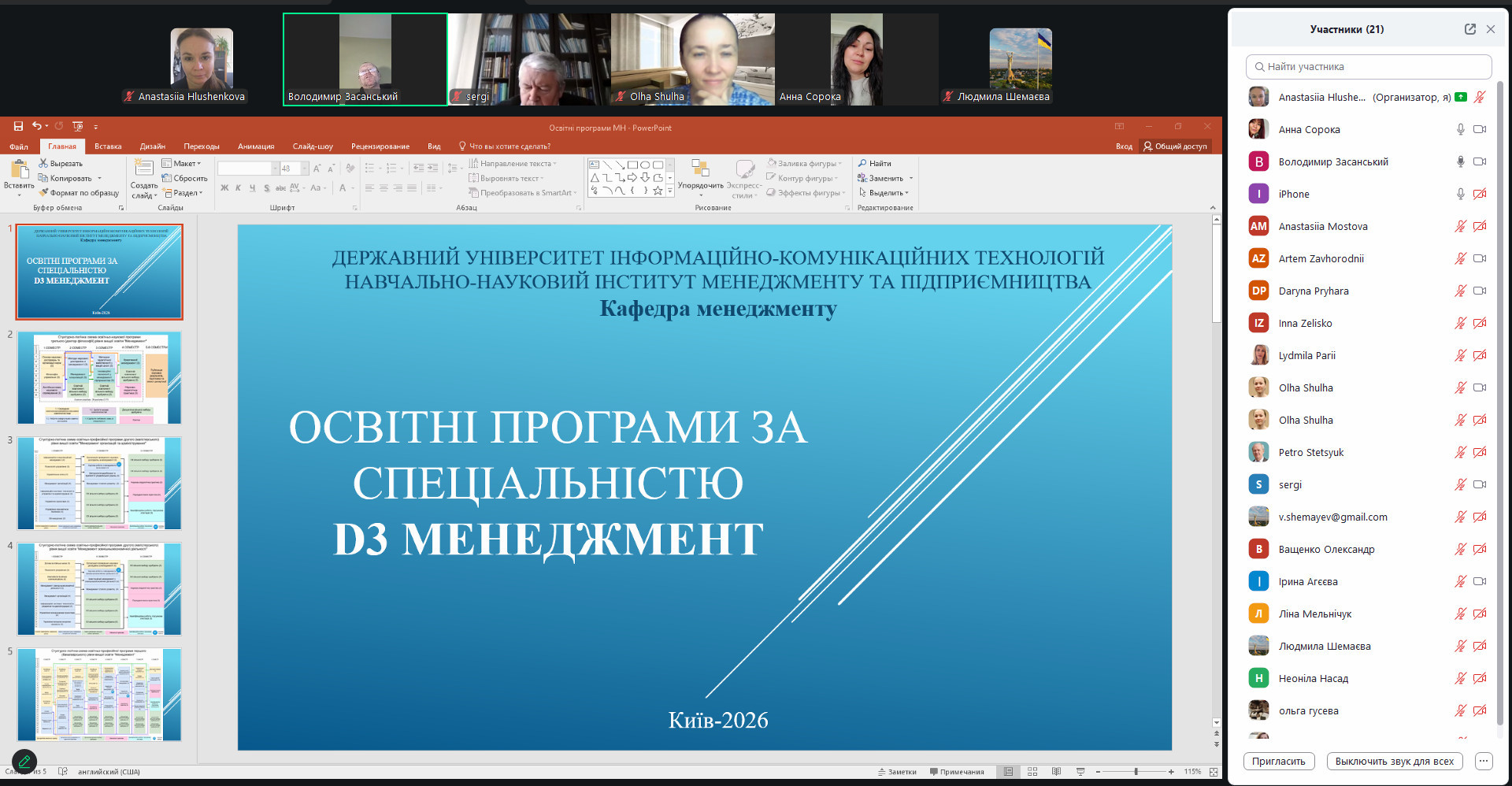The image size is (1512, 786).
Task: Click the Save icon in PowerPoint
Action: [18, 126]
